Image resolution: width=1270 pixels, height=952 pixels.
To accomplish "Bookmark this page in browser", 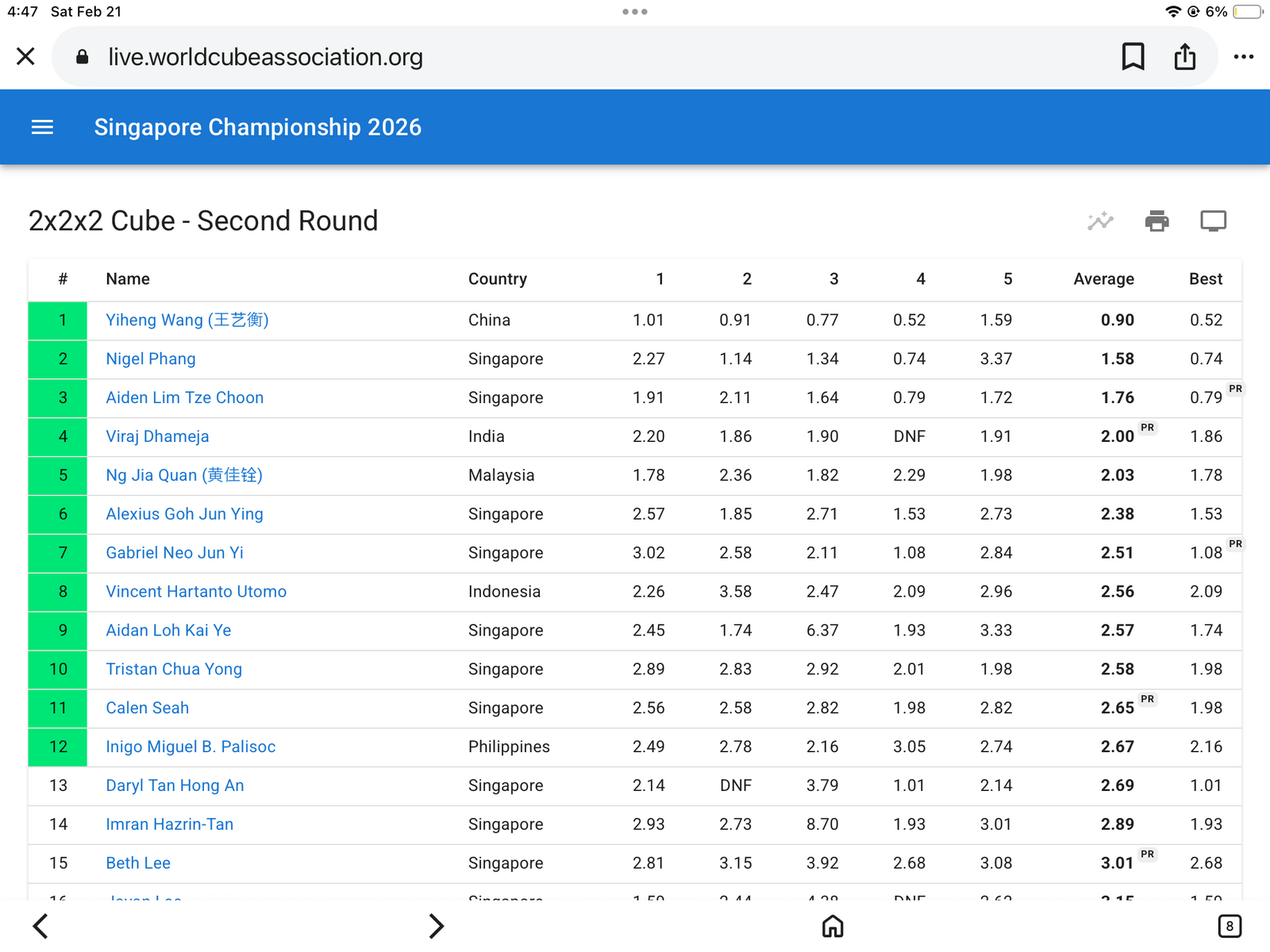I will 1133,56.
